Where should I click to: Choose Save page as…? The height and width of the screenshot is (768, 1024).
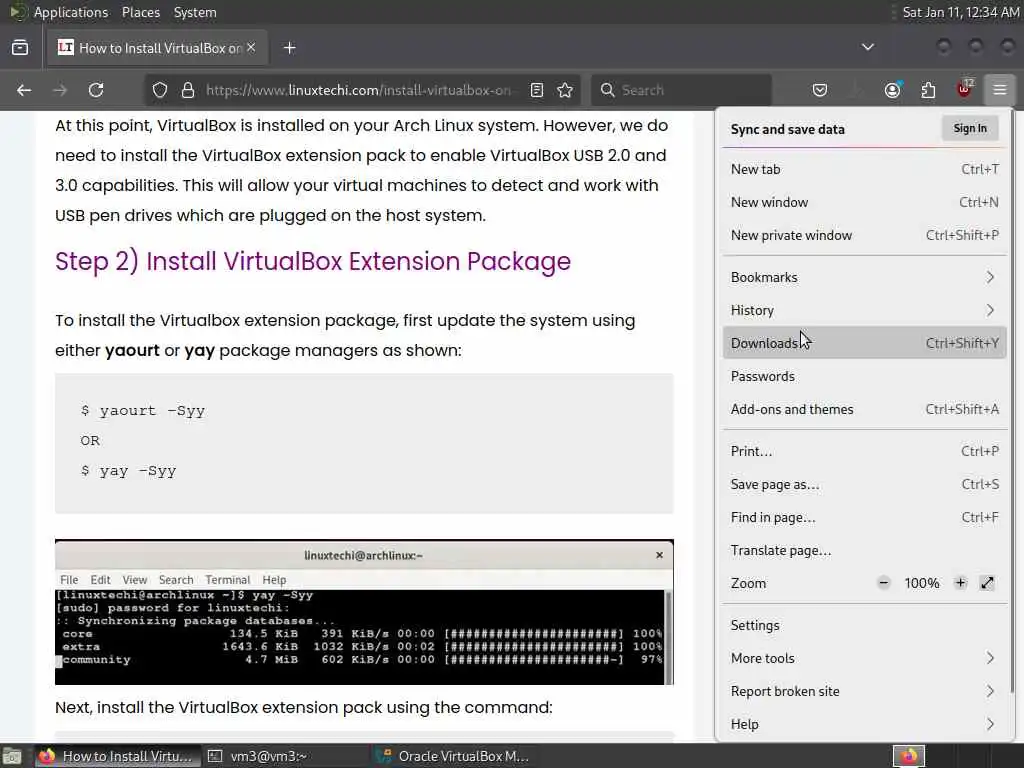click(x=864, y=485)
